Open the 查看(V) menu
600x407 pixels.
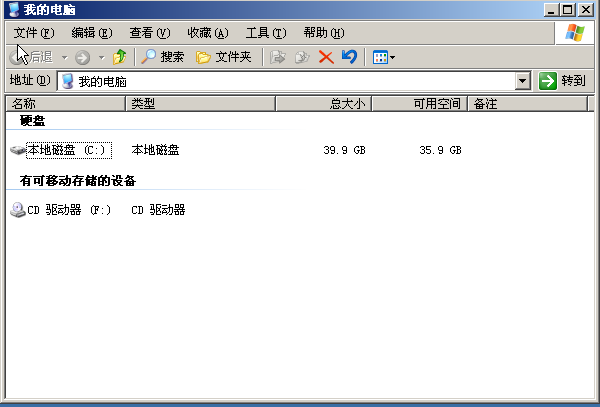(150, 33)
